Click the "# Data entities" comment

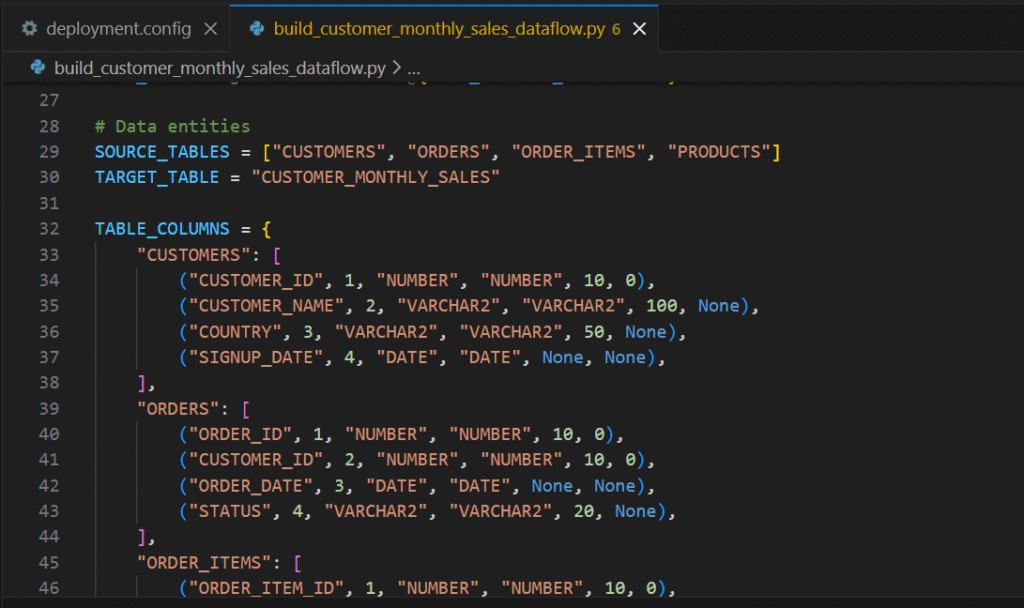coord(172,126)
